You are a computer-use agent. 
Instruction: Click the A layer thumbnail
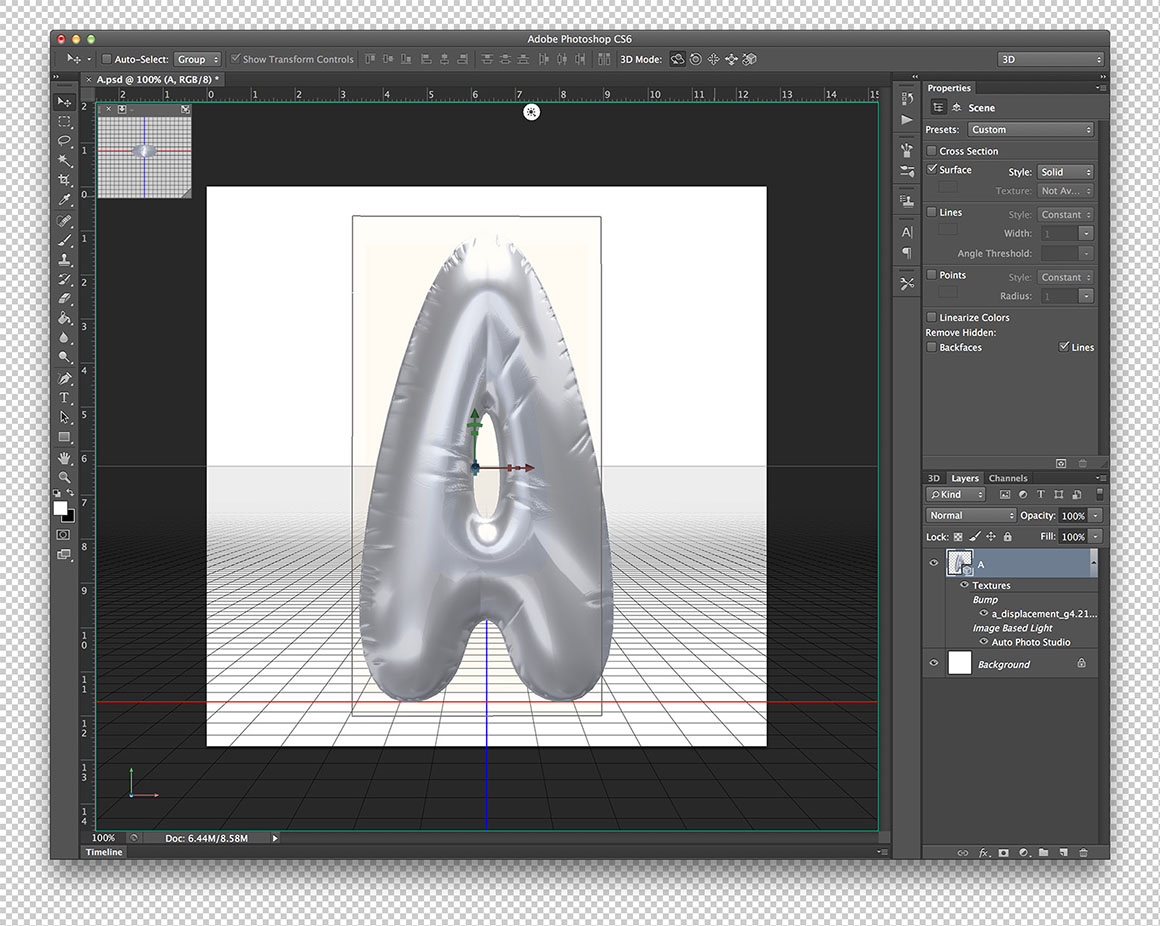click(x=960, y=563)
